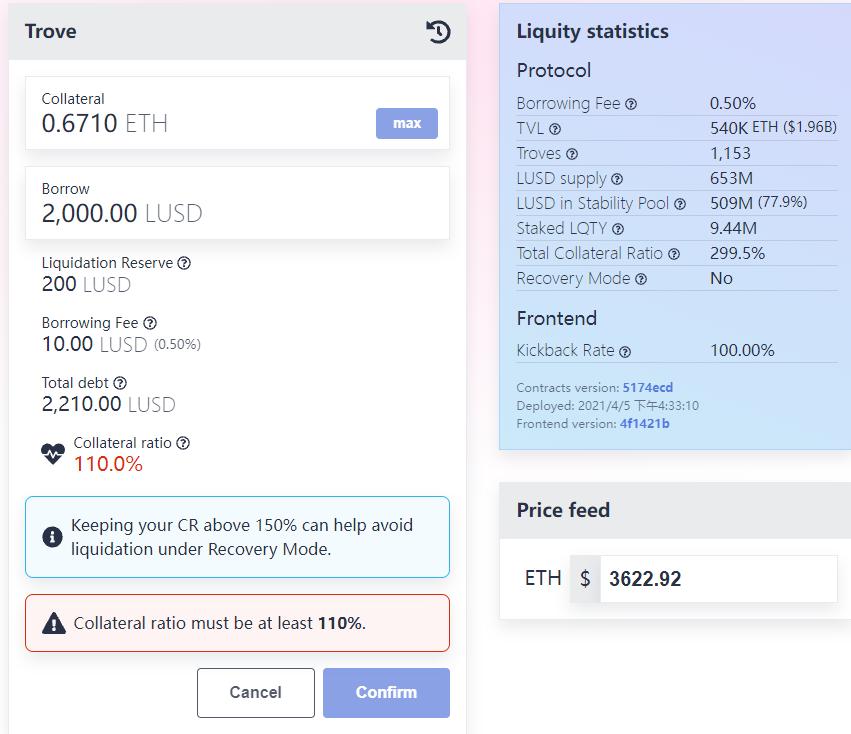Image resolution: width=851 pixels, height=734 pixels.
Task: Open contracts version 5174ecd link
Action: 647,388
